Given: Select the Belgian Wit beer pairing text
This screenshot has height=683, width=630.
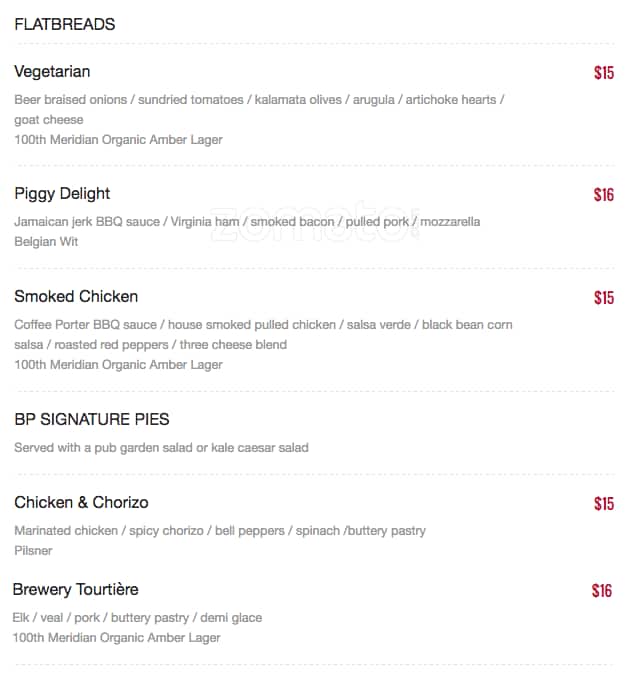Looking at the screenshot, I should click(46, 242).
